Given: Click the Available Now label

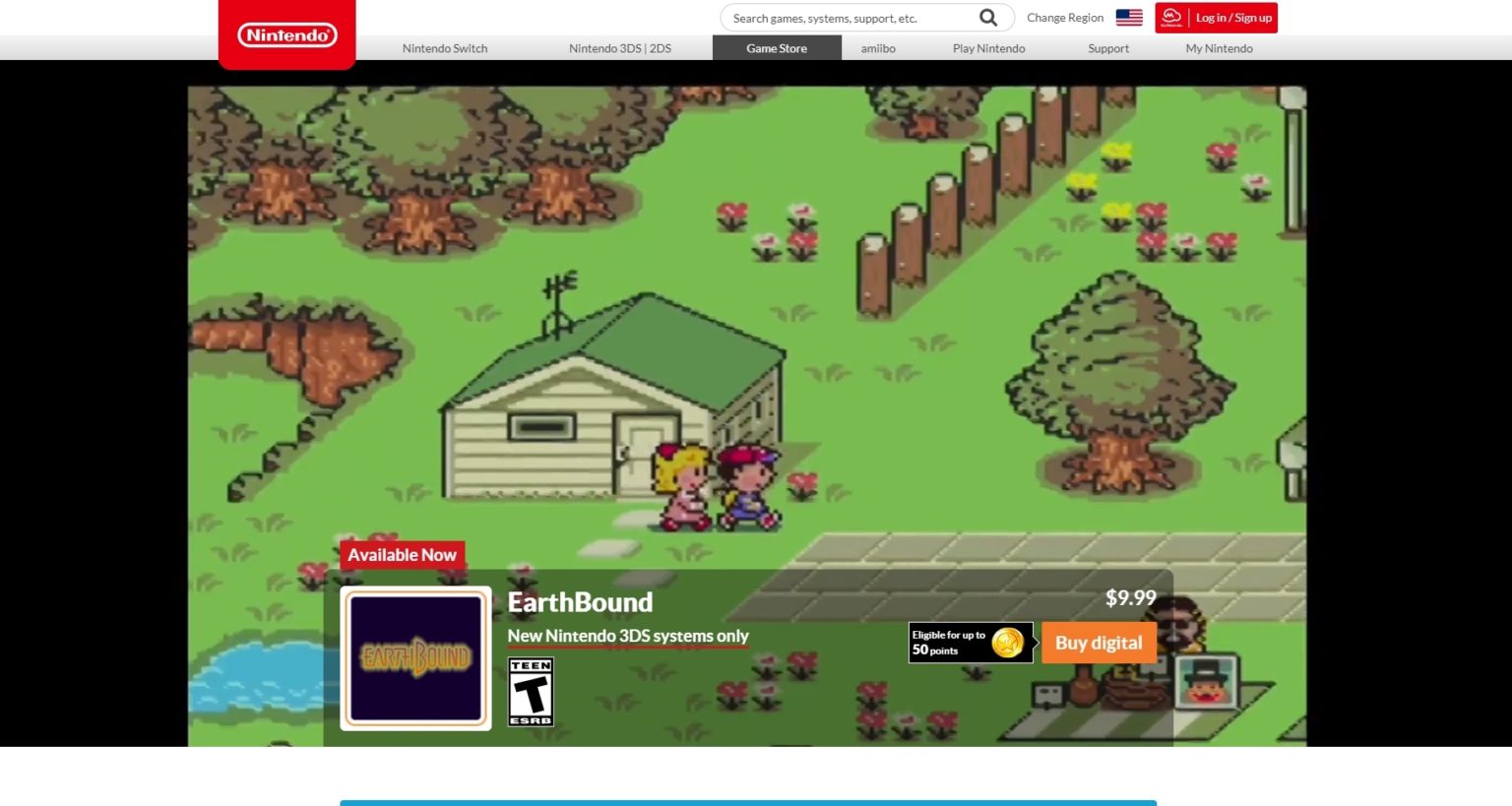Looking at the screenshot, I should [402, 555].
